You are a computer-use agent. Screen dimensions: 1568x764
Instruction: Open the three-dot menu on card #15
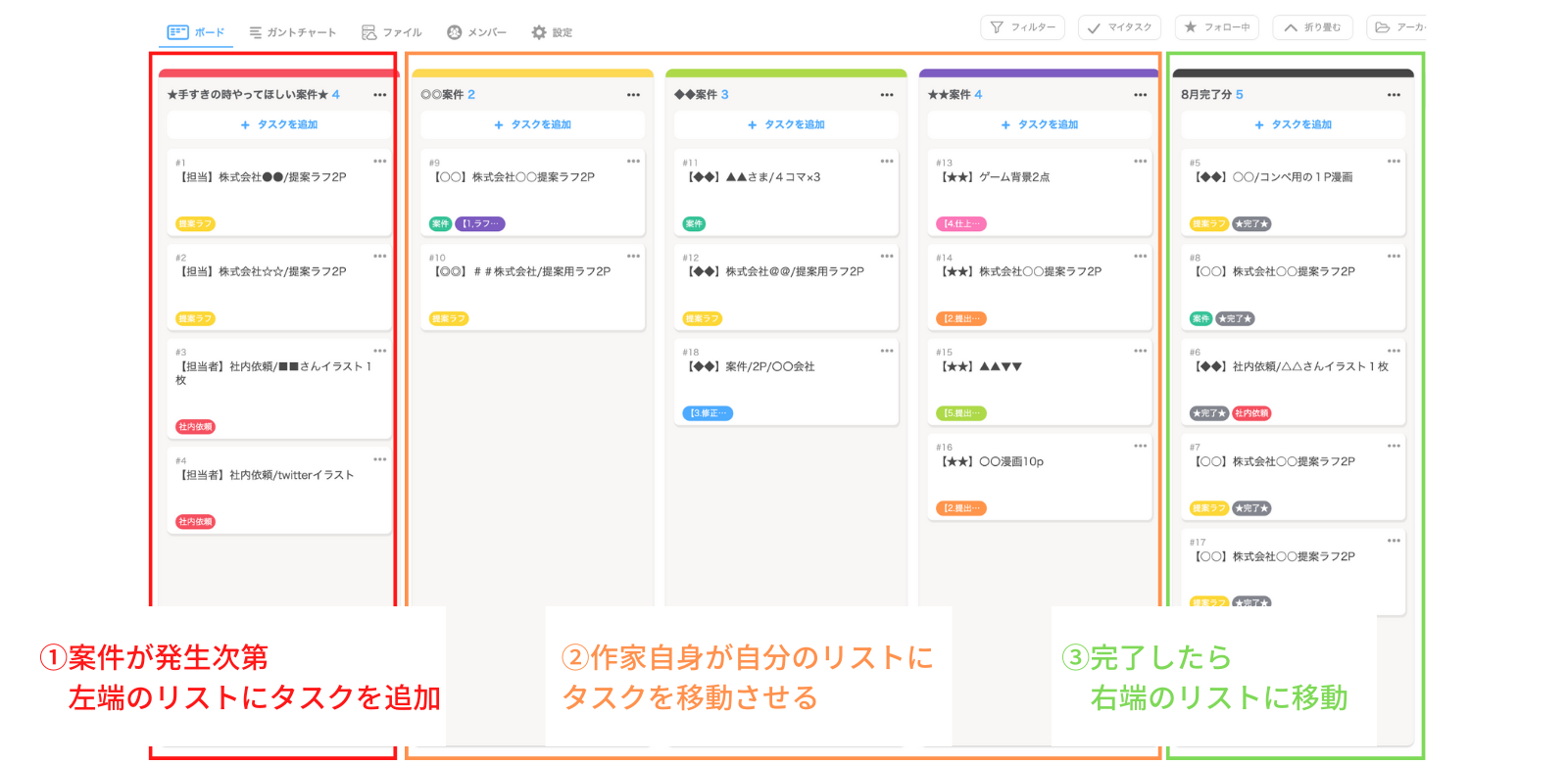click(1141, 351)
